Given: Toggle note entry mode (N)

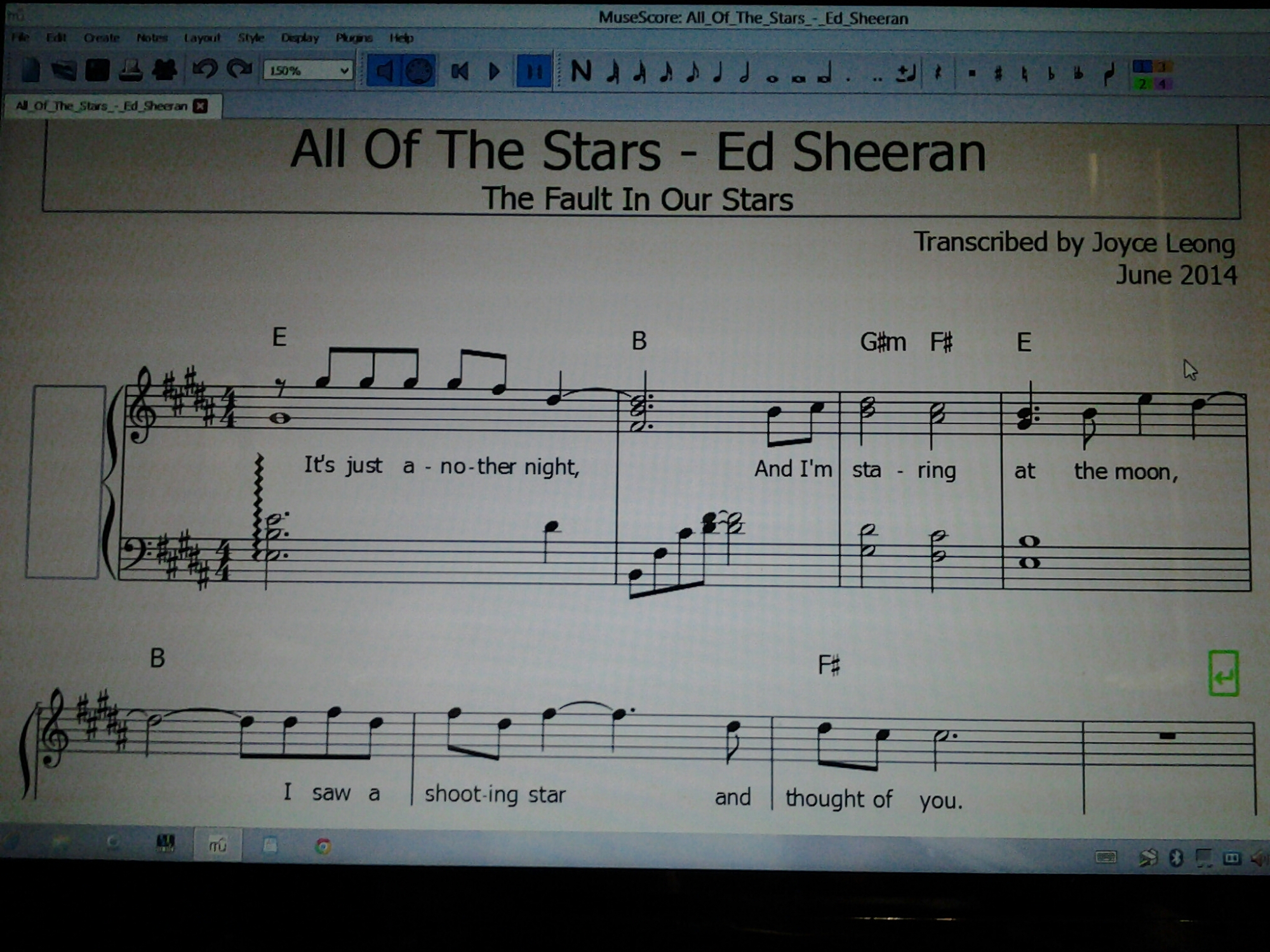Looking at the screenshot, I should point(580,71).
